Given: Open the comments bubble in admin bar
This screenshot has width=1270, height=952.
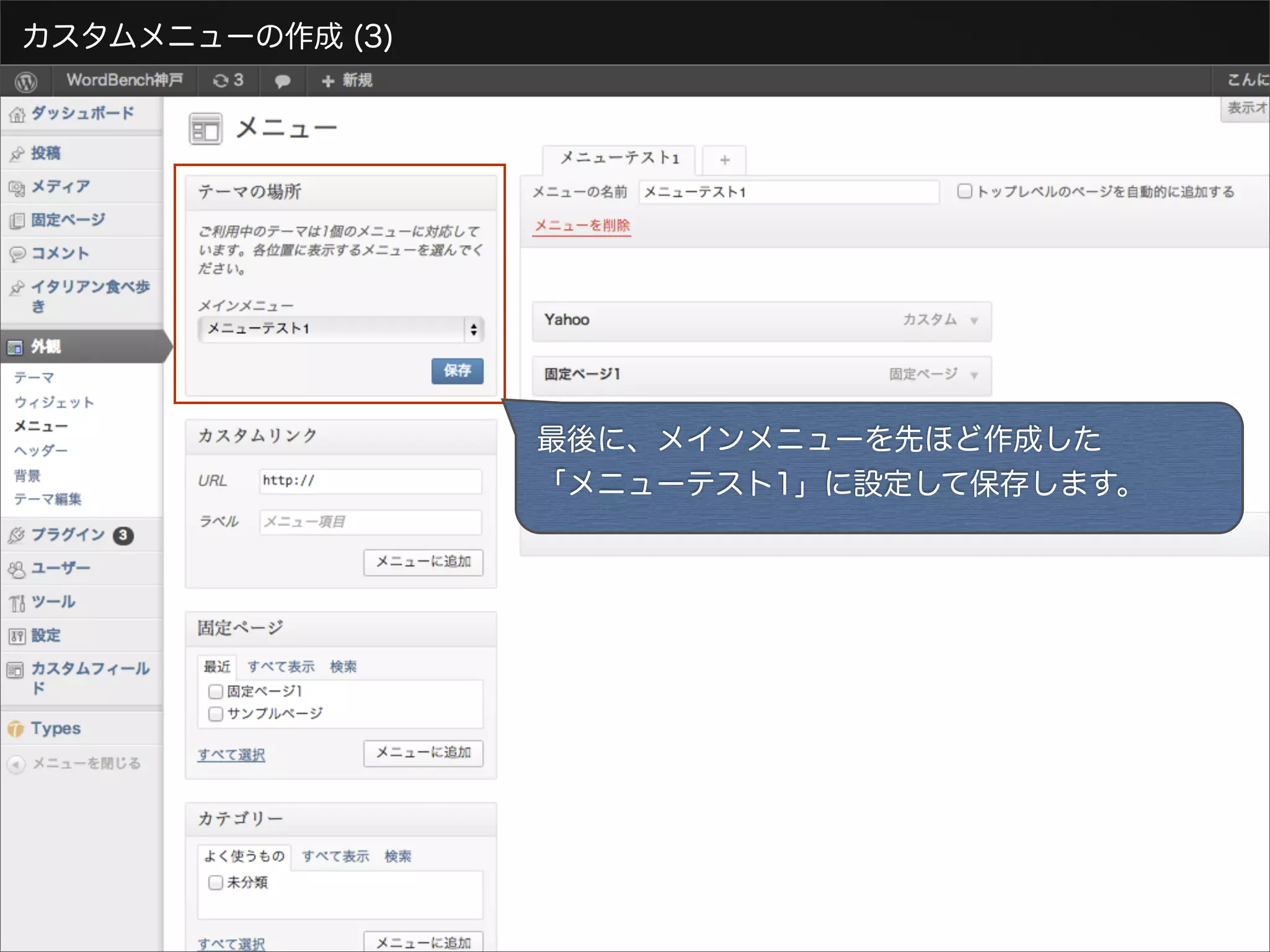Looking at the screenshot, I should point(283,81).
